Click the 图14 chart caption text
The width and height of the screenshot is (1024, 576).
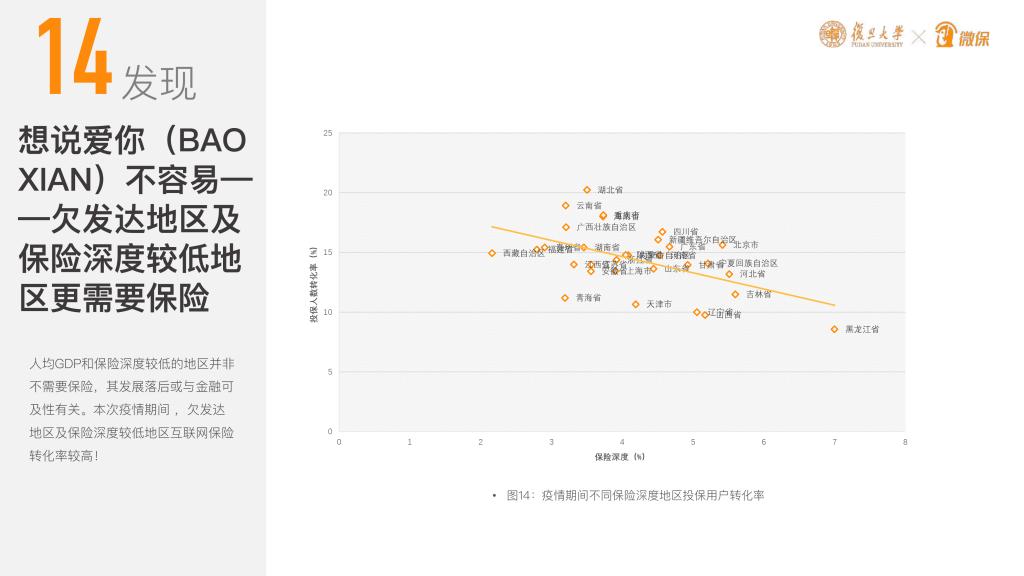[635, 495]
